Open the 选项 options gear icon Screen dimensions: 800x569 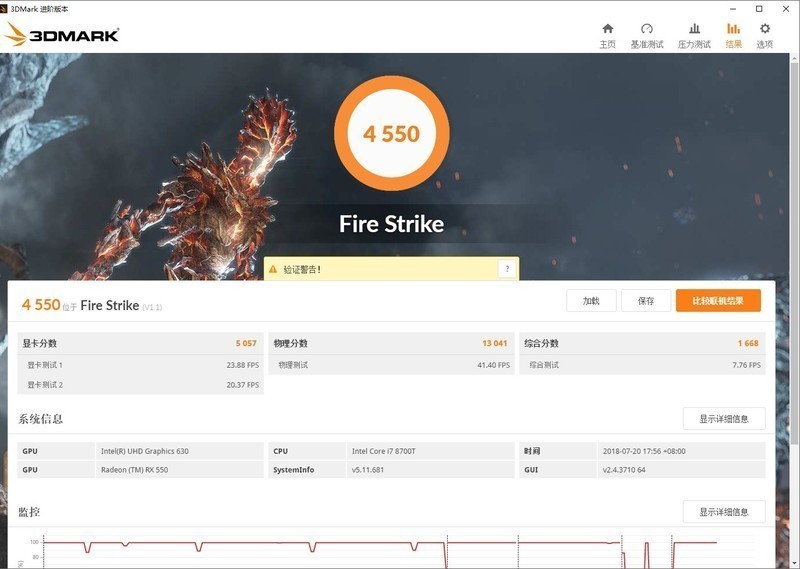point(764,36)
